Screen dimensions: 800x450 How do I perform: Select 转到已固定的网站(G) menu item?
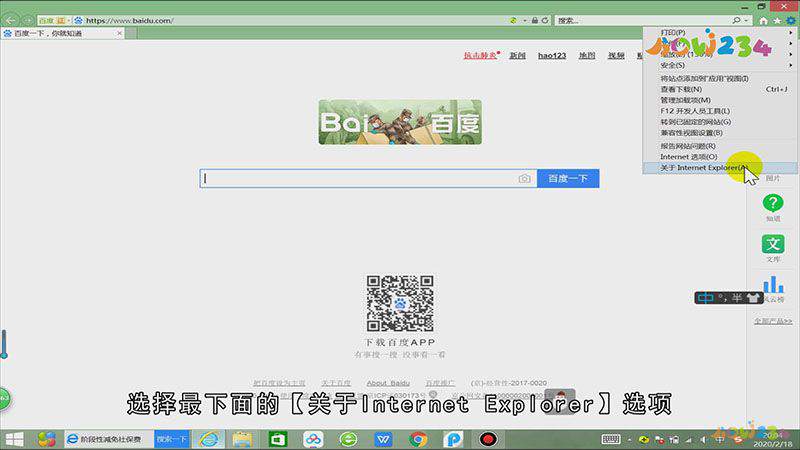pyautogui.click(x=720, y=122)
